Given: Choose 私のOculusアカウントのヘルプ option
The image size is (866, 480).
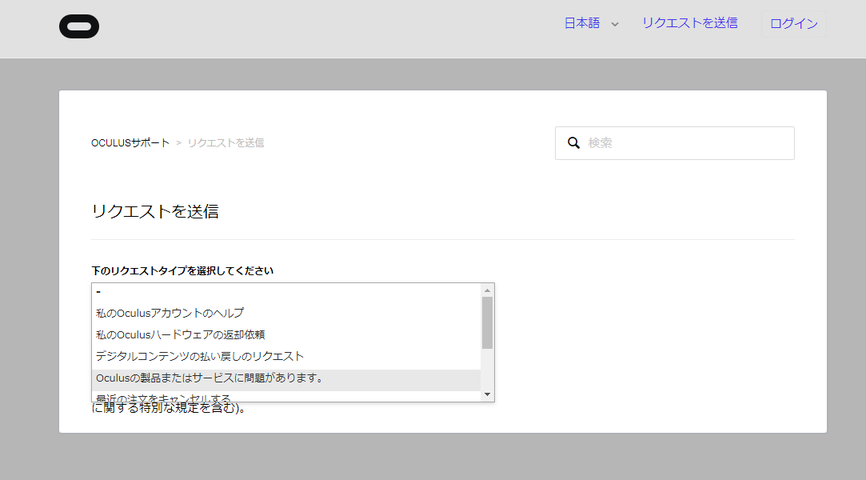Looking at the screenshot, I should (286, 313).
